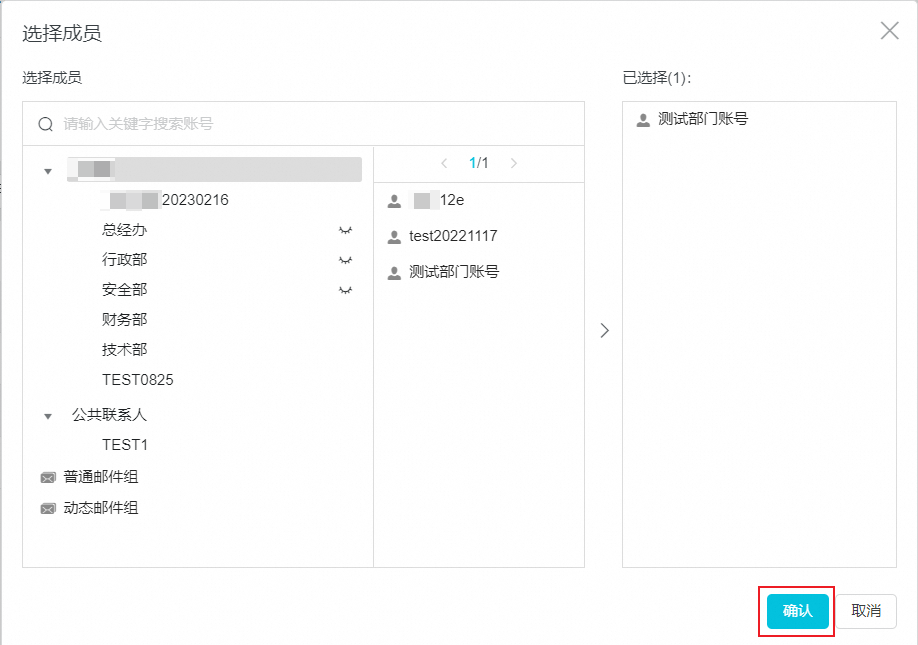Go to next page of members
Viewport: 918px width, 645px height.
point(514,163)
